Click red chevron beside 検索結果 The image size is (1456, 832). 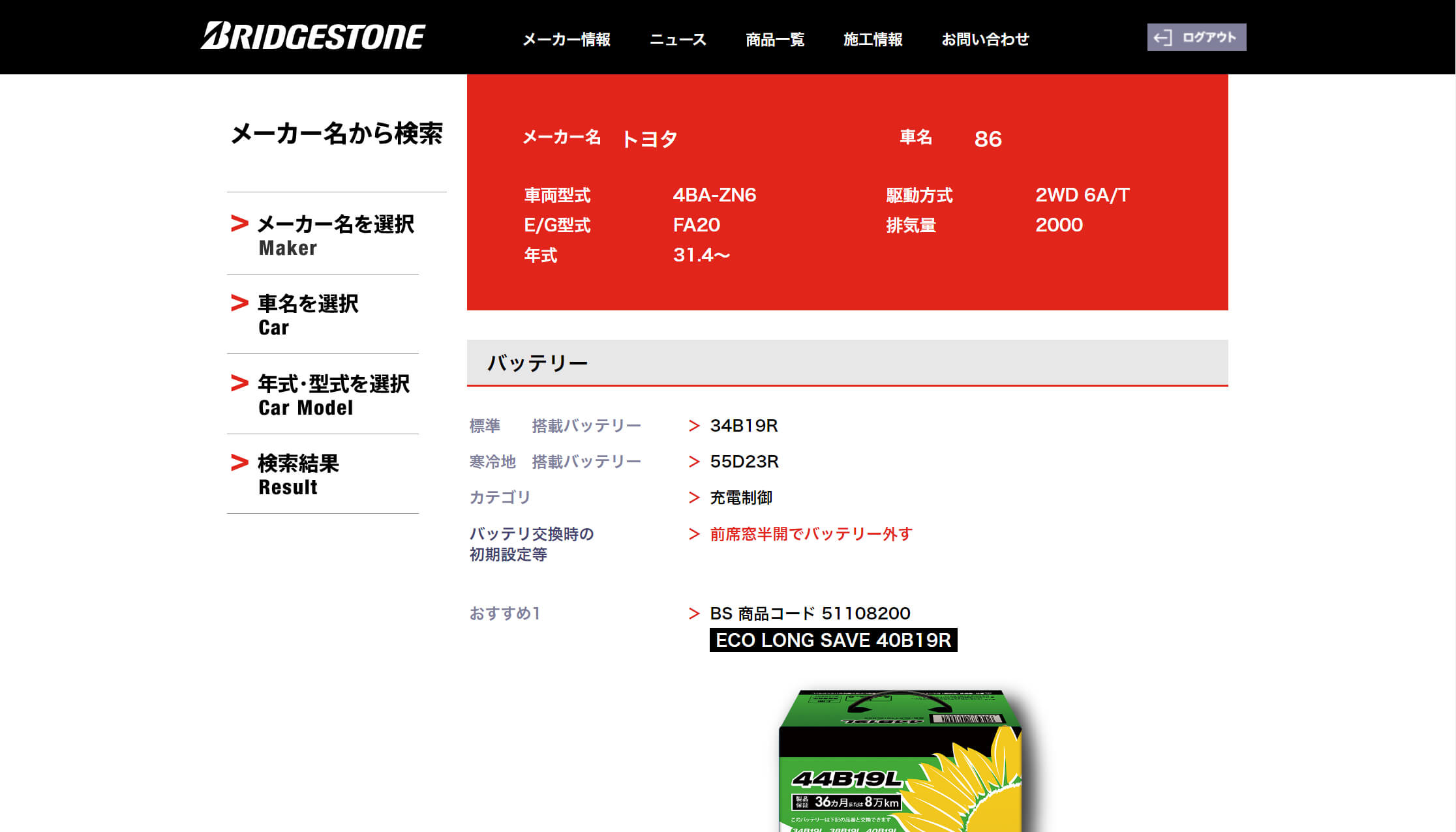point(239,463)
